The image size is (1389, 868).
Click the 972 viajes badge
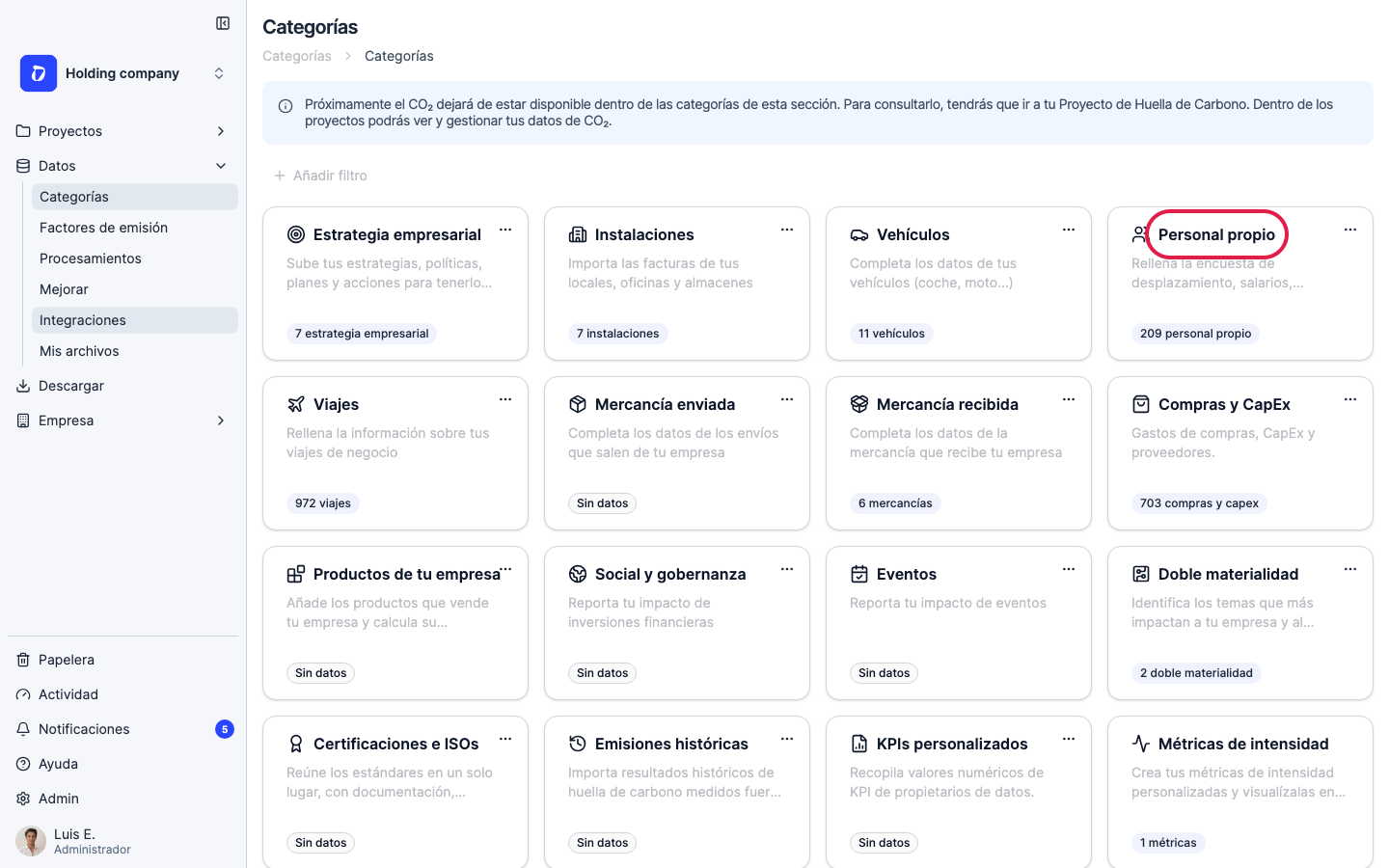323,503
